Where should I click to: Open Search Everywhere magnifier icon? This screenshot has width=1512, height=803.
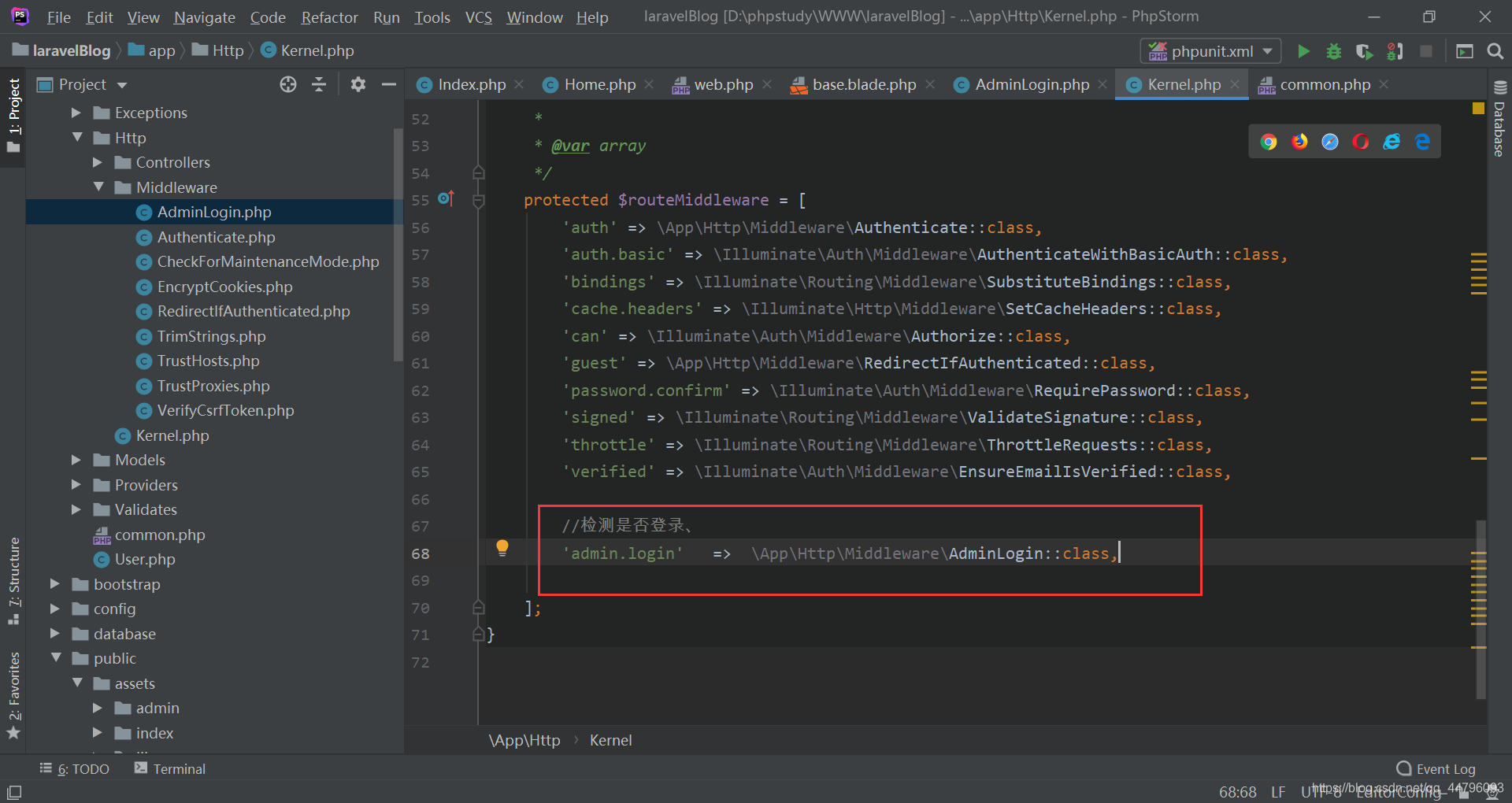tap(1495, 51)
